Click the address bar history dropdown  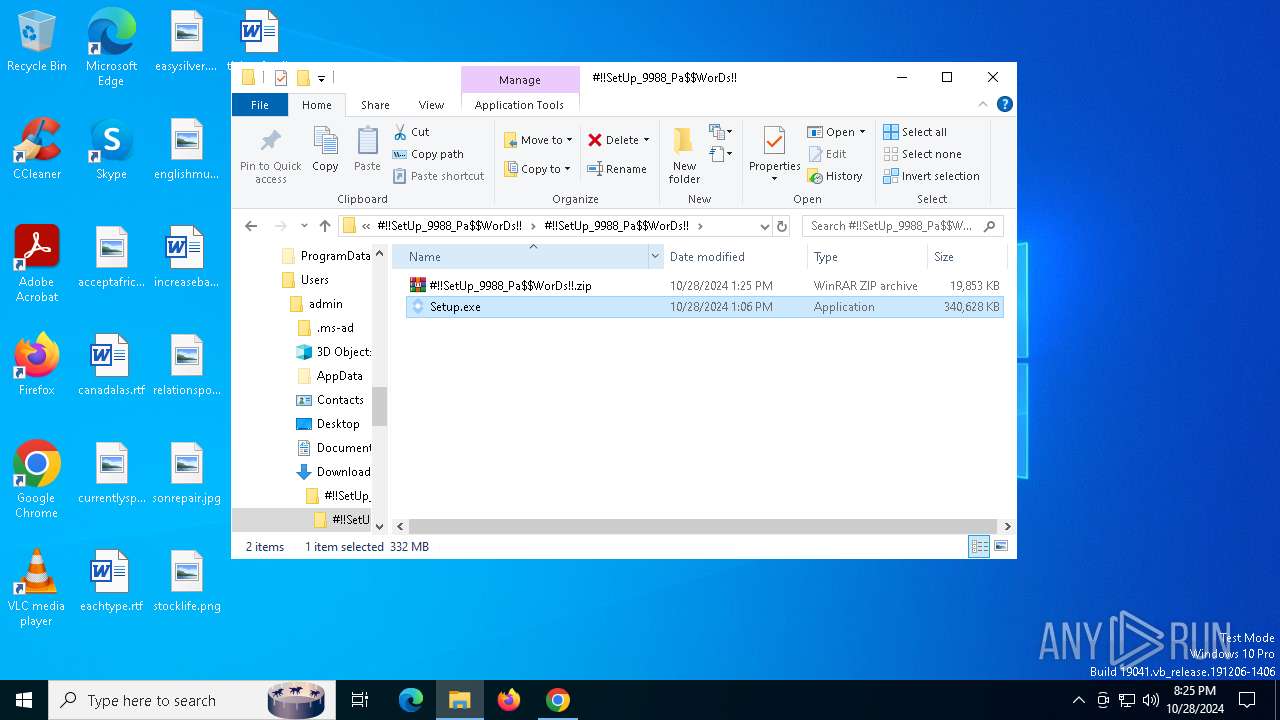click(x=765, y=226)
